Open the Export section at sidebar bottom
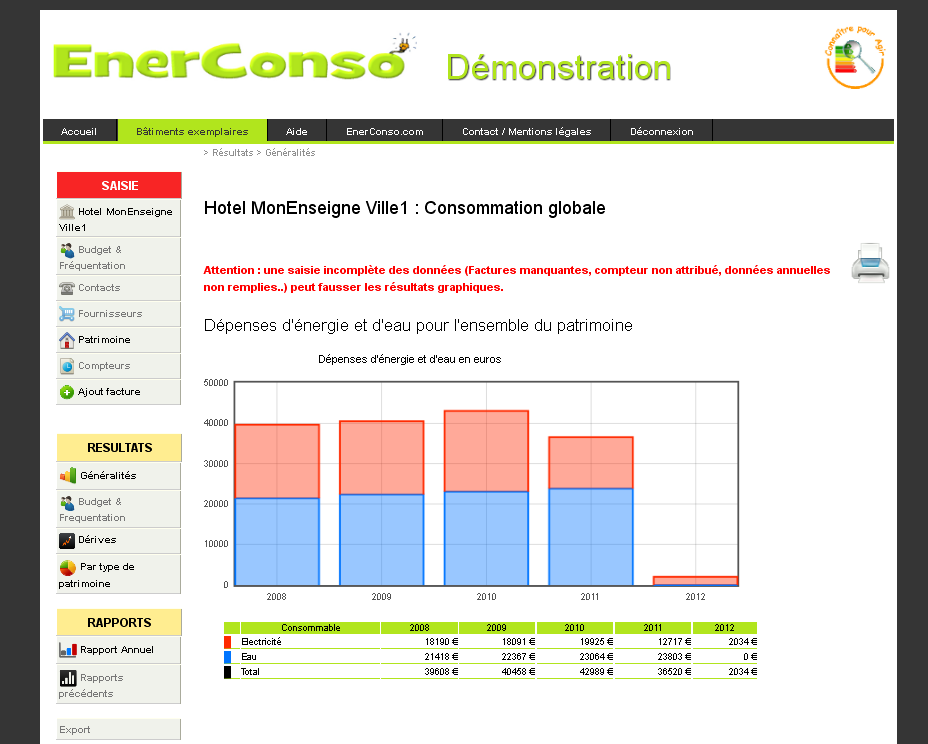928x744 pixels. (75, 729)
